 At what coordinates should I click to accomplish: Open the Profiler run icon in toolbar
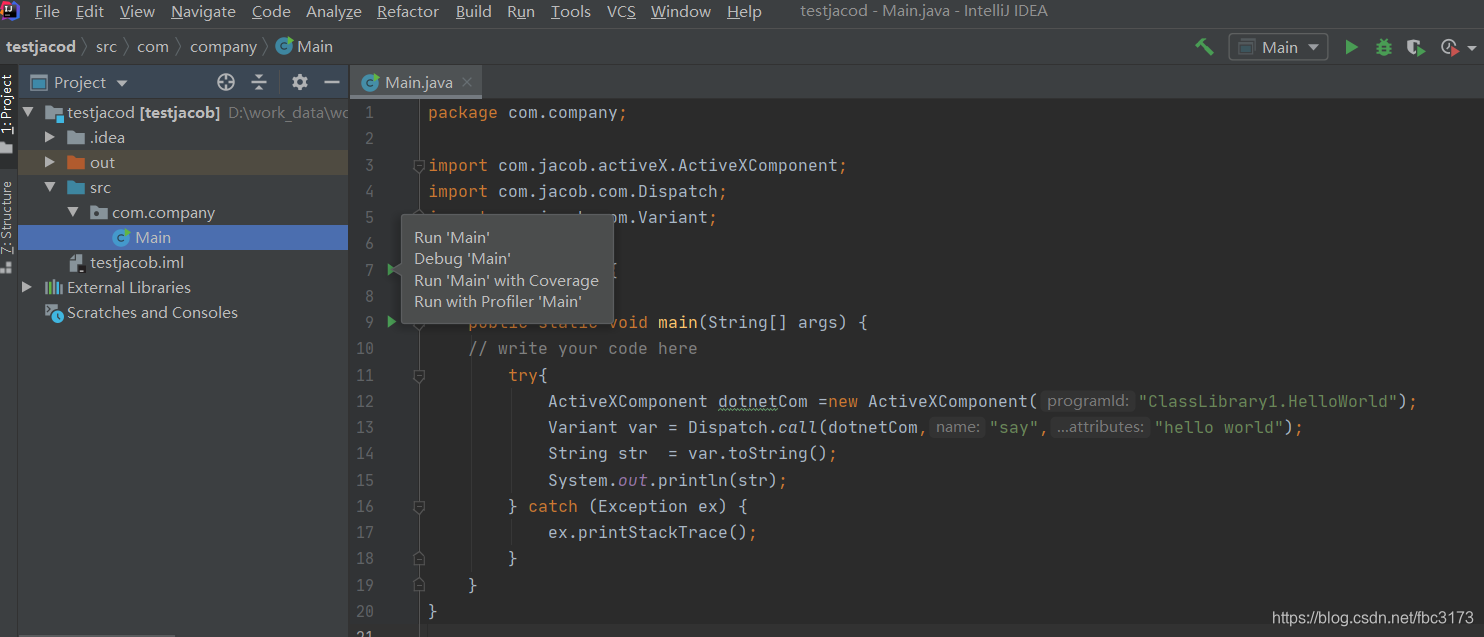click(x=1450, y=47)
